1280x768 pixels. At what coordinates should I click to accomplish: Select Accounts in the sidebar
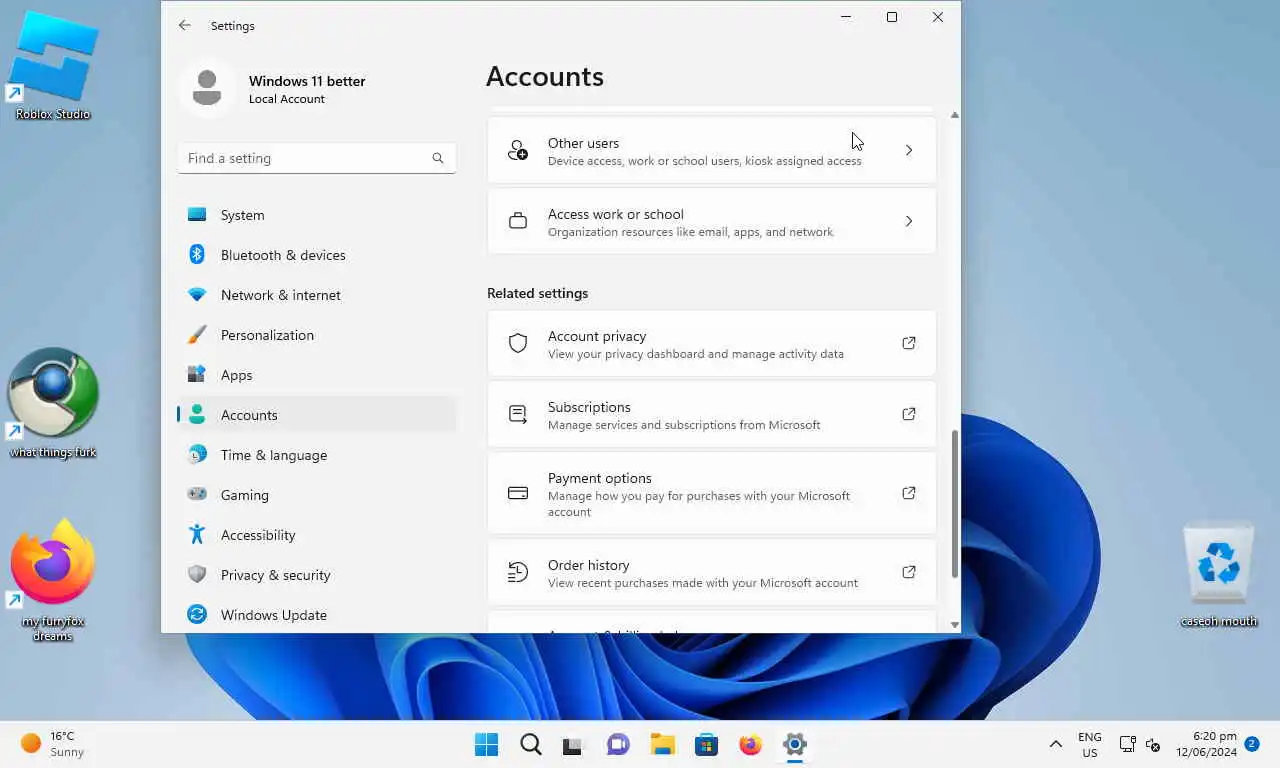click(x=317, y=415)
